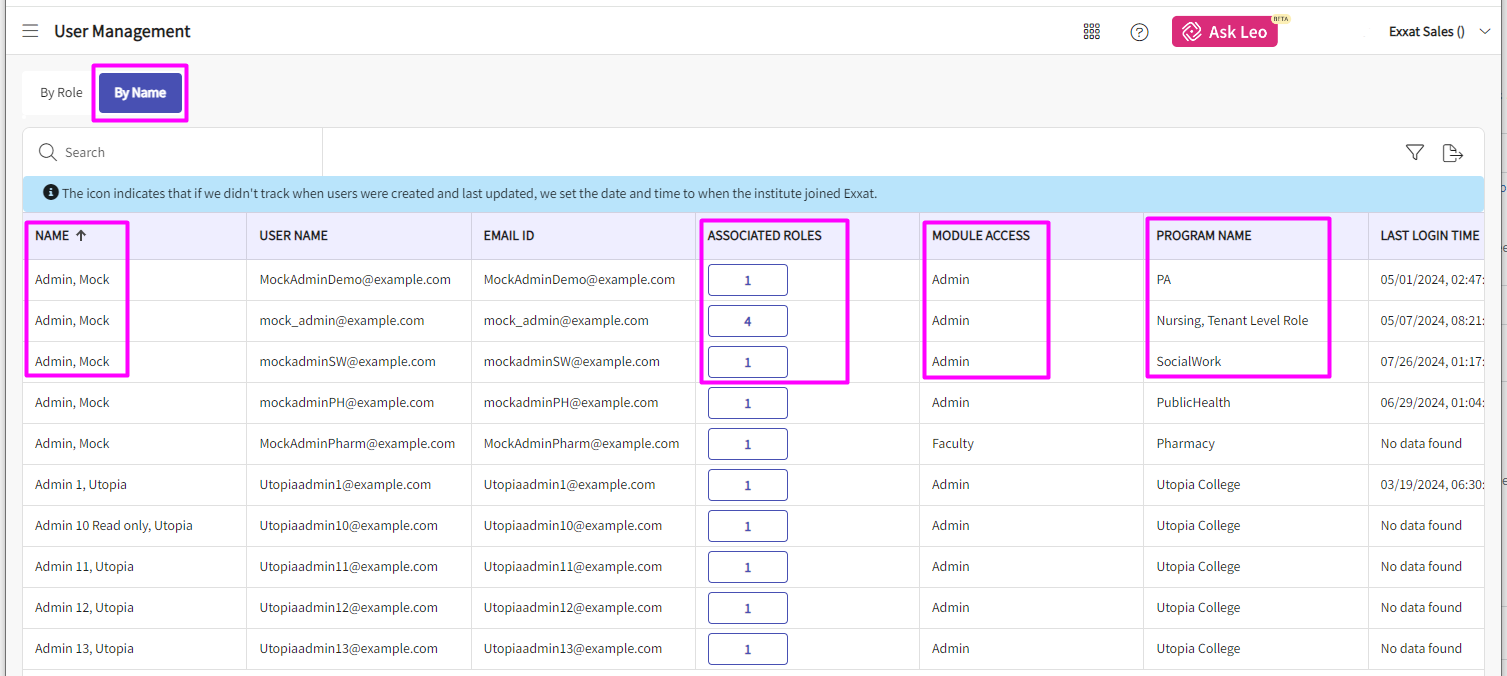Sort by the Program Name column header
The width and height of the screenshot is (1507, 676).
click(x=1203, y=236)
